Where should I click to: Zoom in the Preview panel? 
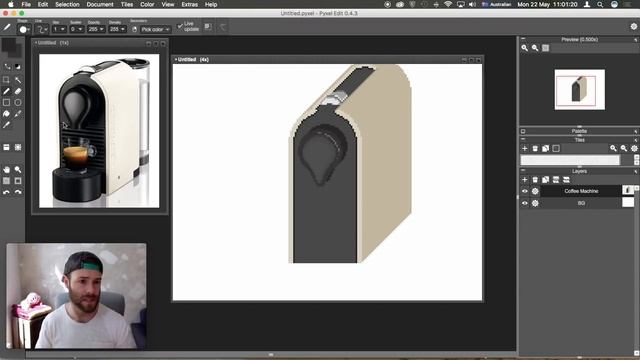click(524, 48)
